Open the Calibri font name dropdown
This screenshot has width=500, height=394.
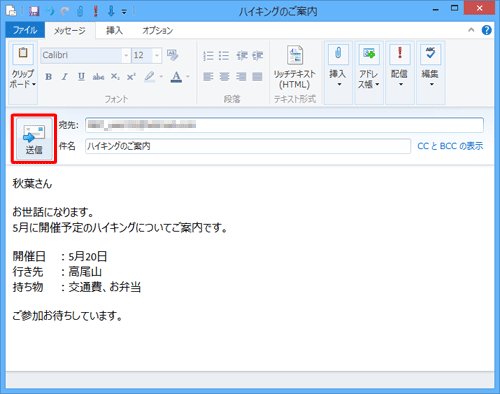pyautogui.click(x=126, y=55)
